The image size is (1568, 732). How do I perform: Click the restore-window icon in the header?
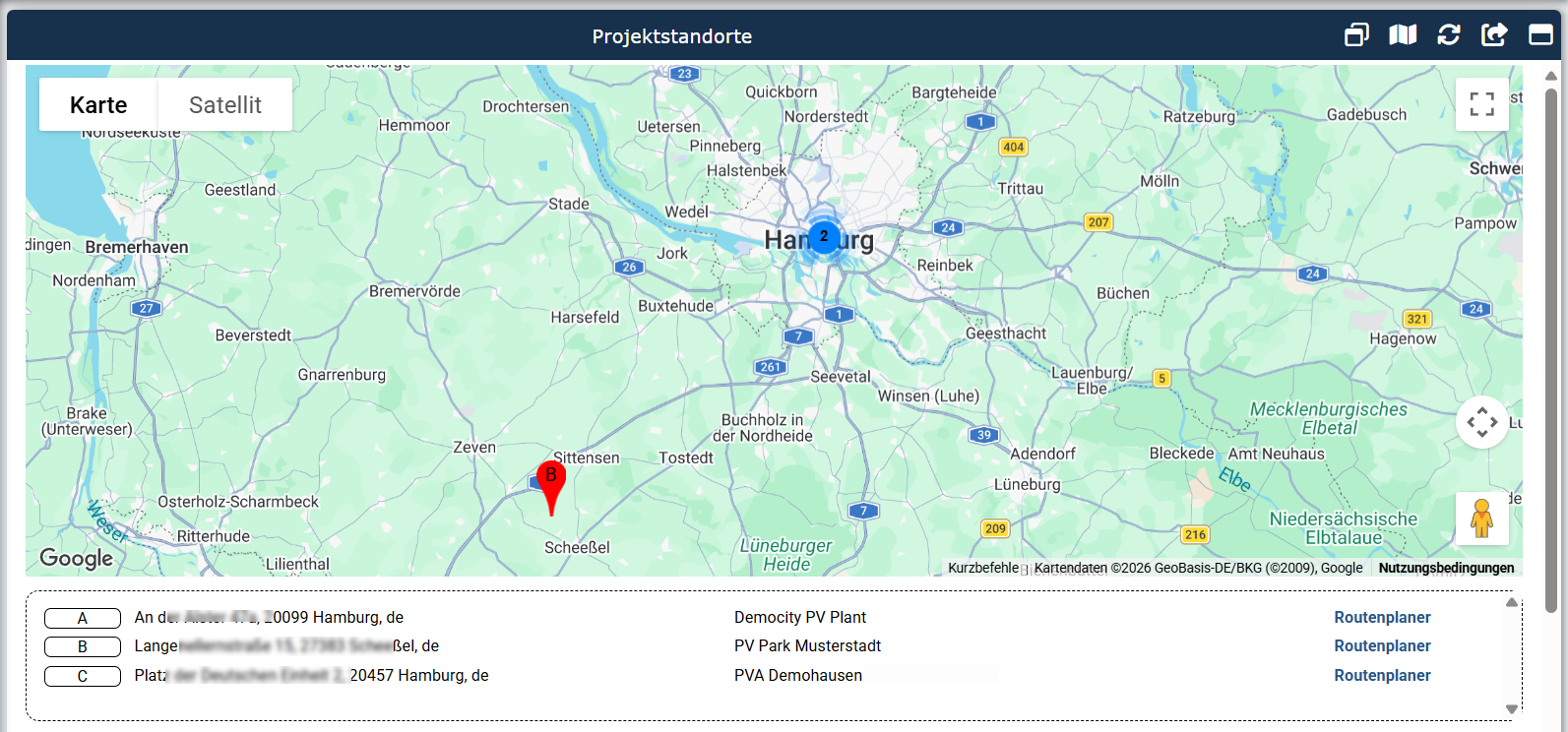(x=1356, y=35)
